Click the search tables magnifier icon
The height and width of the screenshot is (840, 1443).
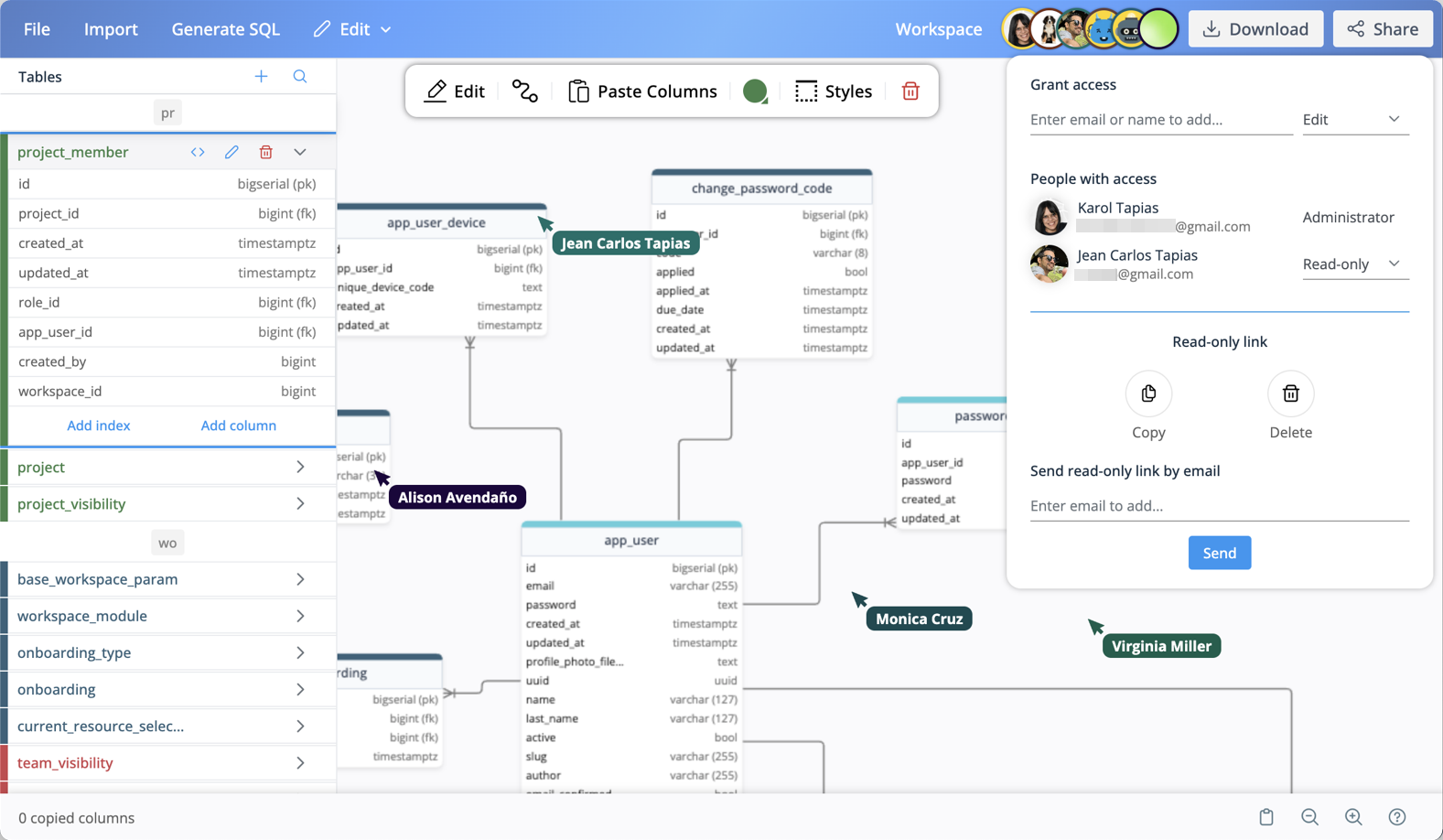(300, 77)
